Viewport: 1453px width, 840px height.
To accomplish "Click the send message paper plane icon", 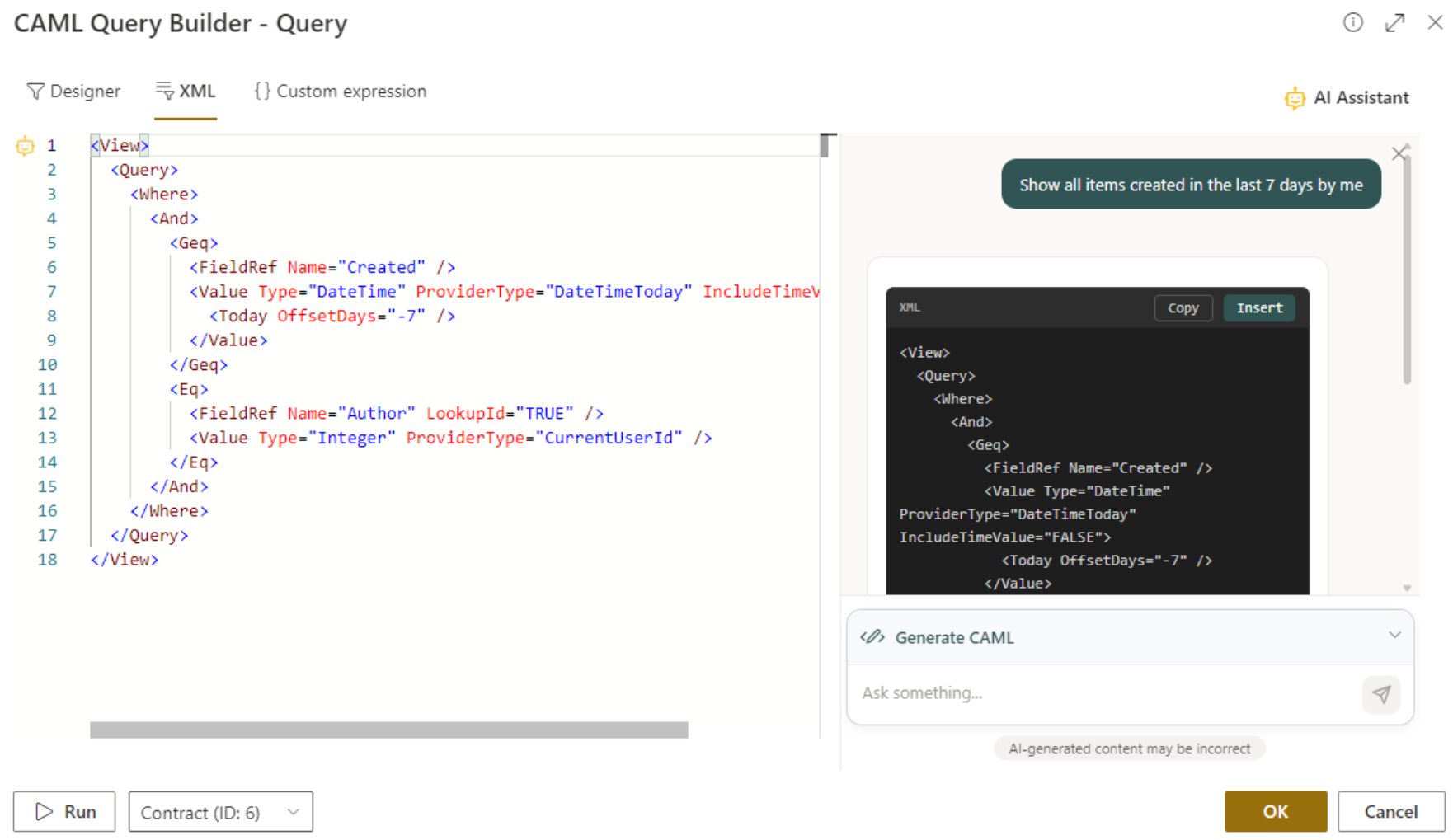I will [1381, 694].
